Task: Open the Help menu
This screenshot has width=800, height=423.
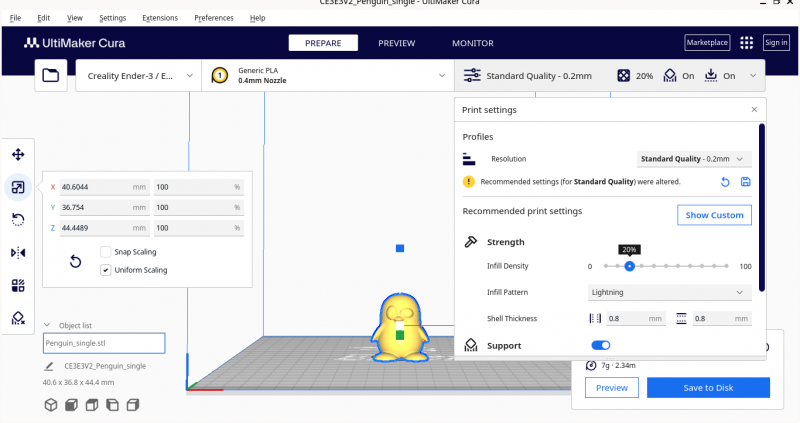Action: (257, 18)
